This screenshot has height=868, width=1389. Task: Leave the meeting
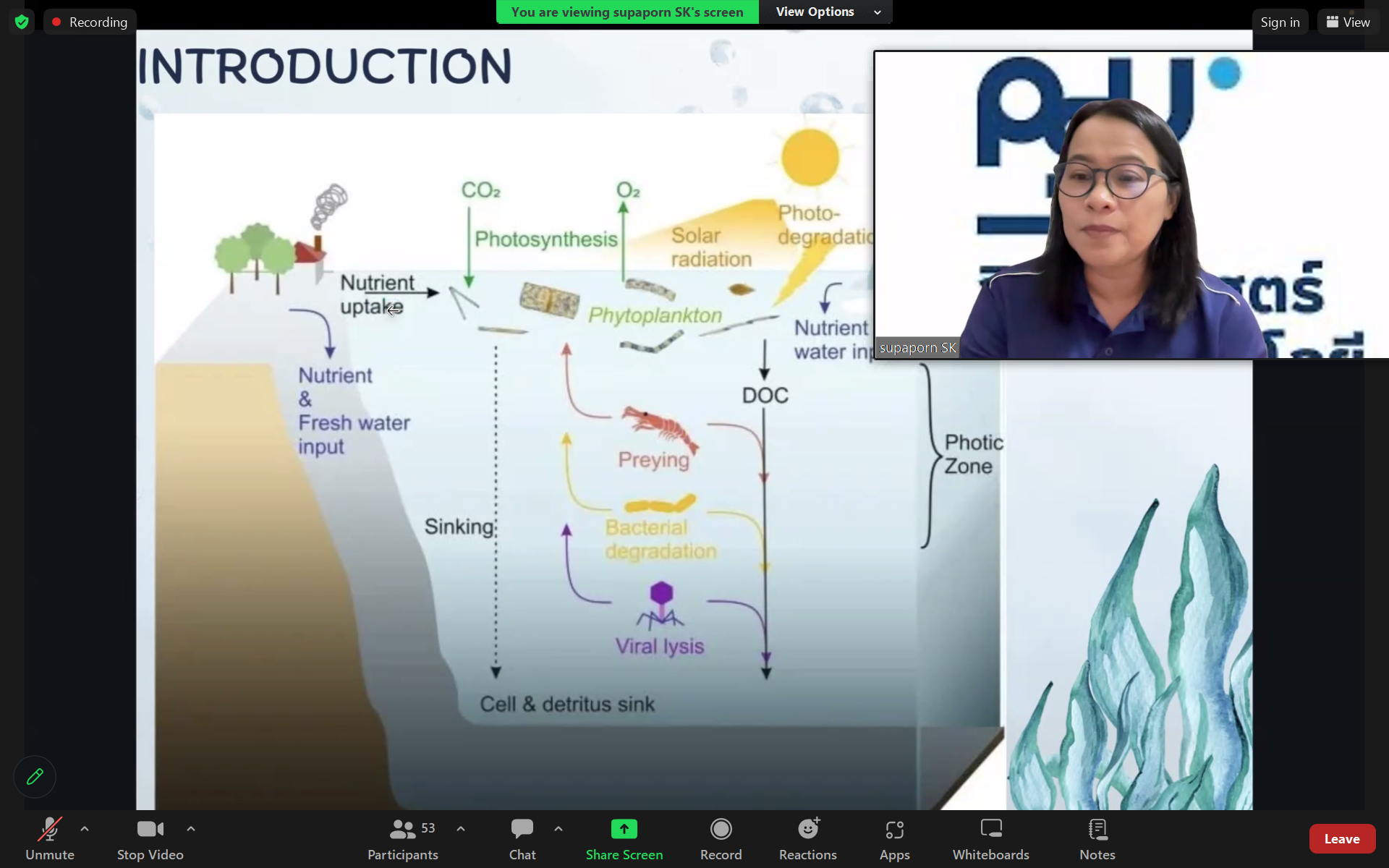(1341, 838)
